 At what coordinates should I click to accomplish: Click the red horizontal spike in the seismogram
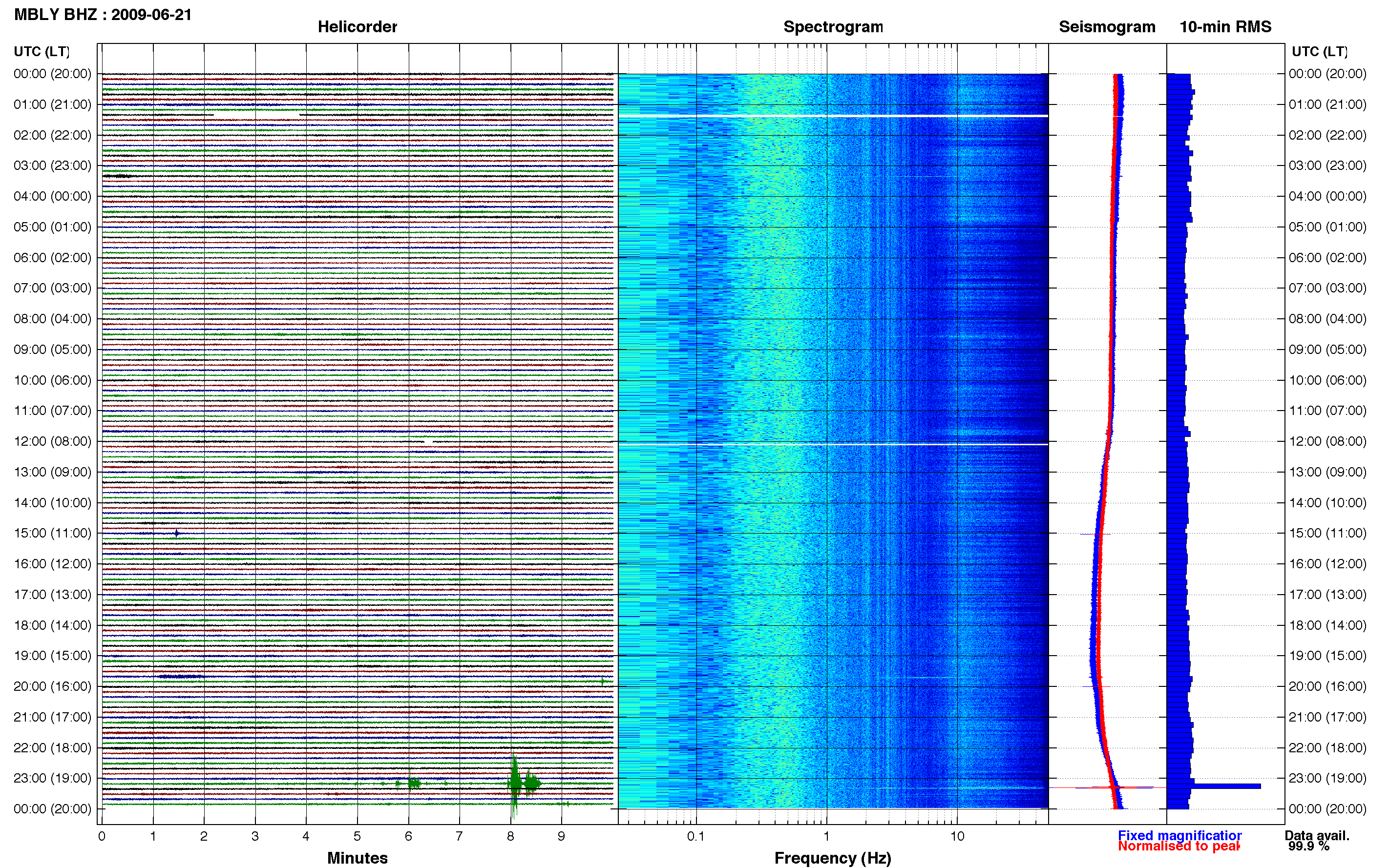[1107, 787]
